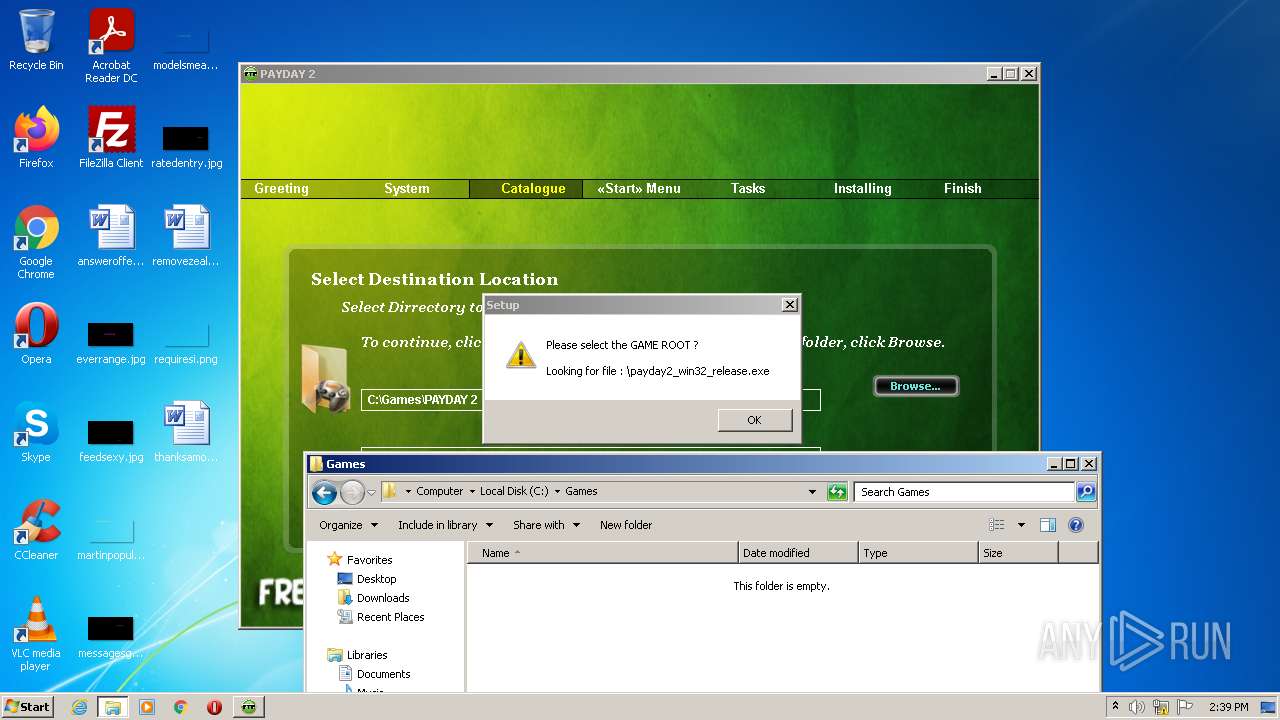Screen dimensions: 1280x720
Task: Open the Organize menu
Action: click(348, 525)
